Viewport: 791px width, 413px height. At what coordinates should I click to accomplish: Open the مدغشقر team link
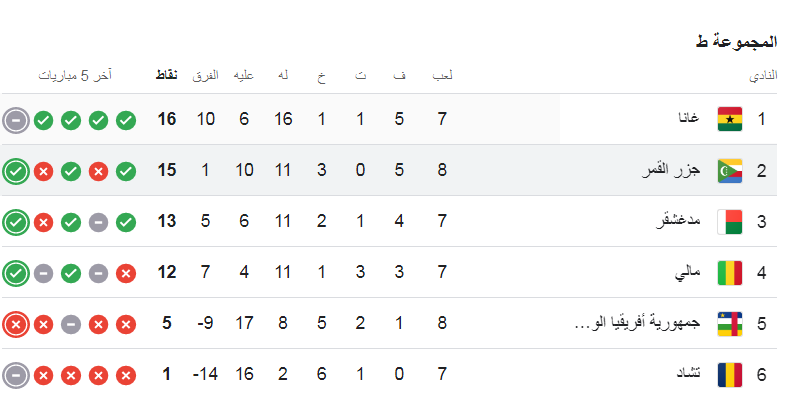(675, 221)
